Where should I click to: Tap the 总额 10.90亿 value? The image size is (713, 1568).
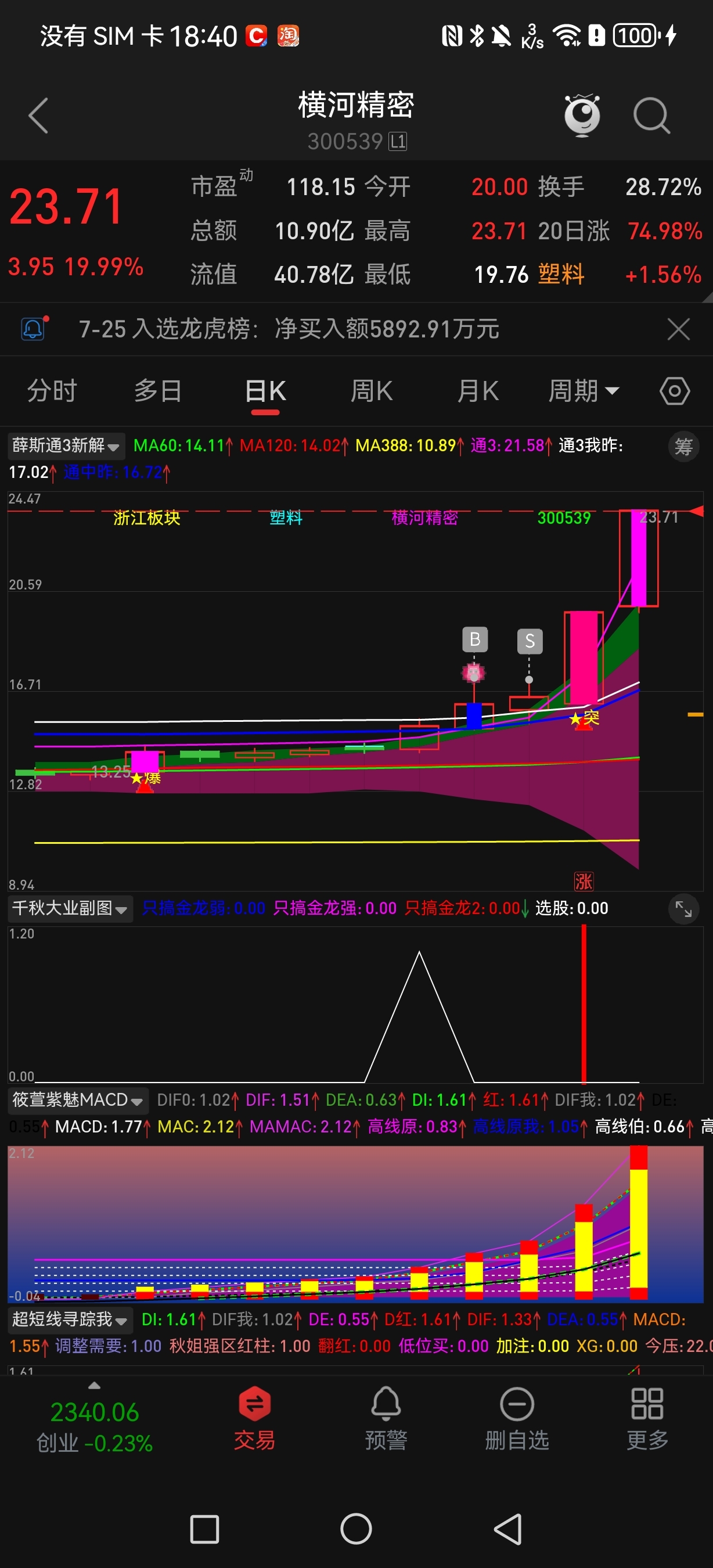point(314,231)
